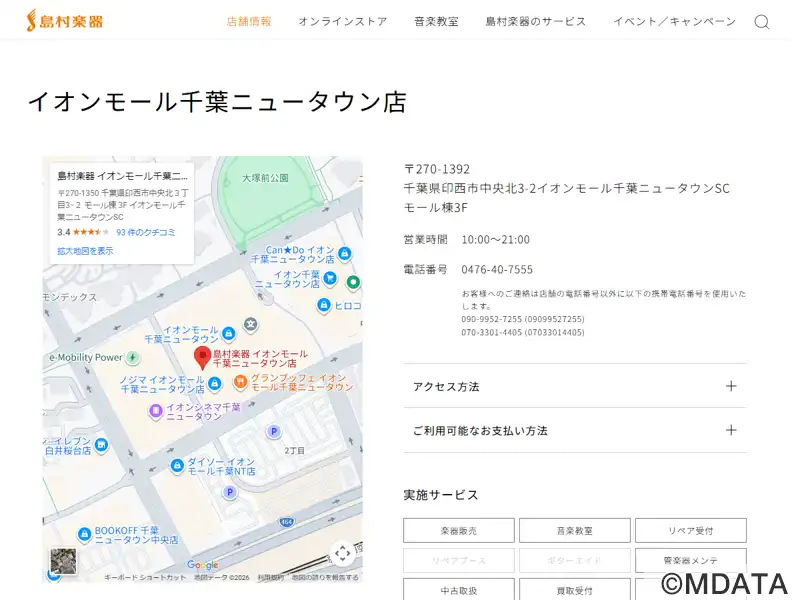Click the green circular marker on map
Screen dimensions: 800x600
click(x=353, y=282)
